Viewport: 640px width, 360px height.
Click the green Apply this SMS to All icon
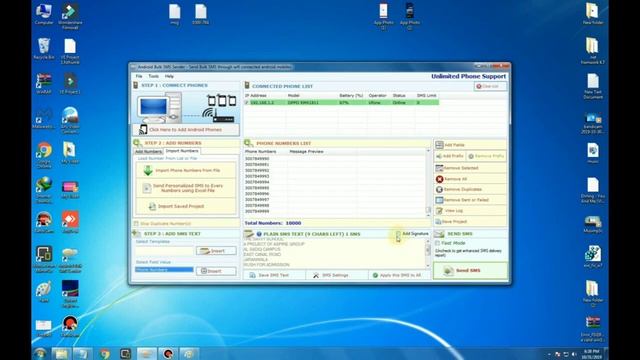(x=375, y=276)
